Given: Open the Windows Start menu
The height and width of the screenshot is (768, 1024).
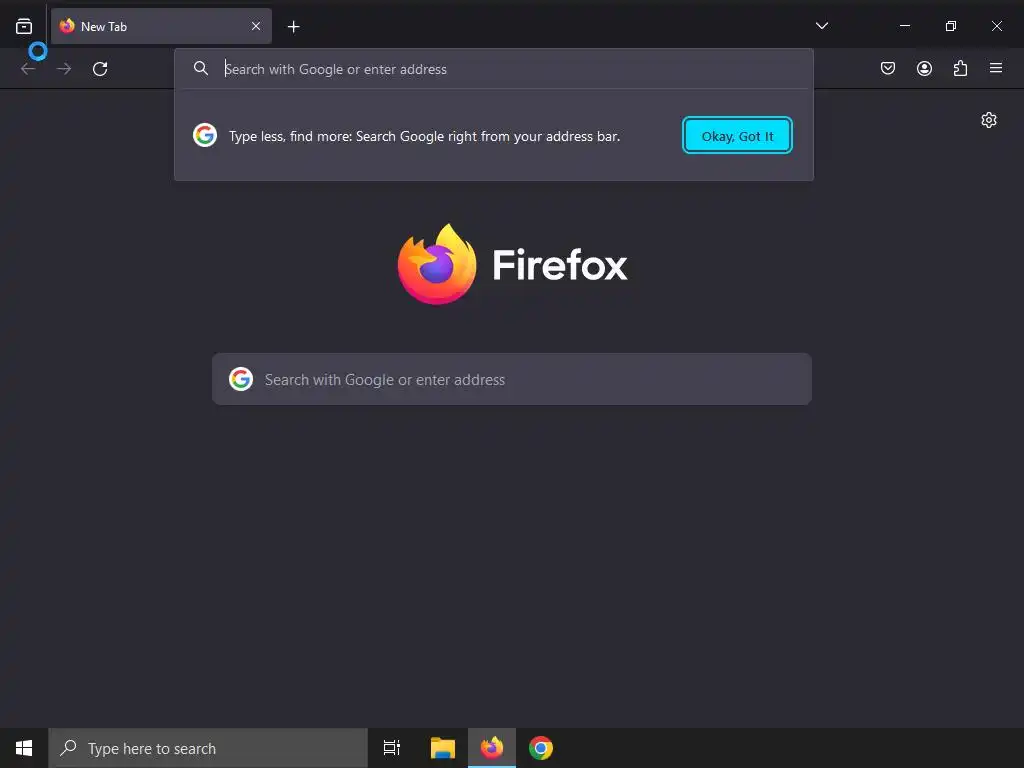Looking at the screenshot, I should click(x=24, y=748).
